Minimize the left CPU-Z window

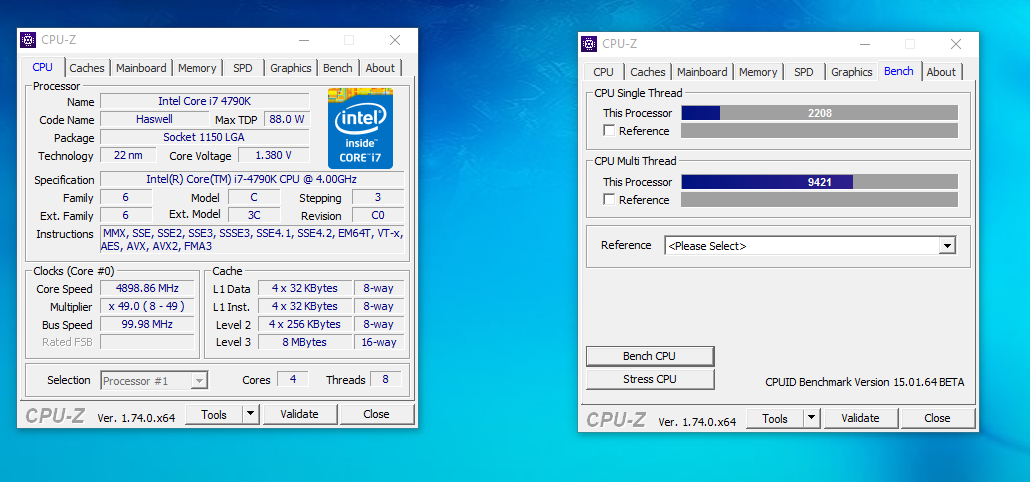[303, 40]
